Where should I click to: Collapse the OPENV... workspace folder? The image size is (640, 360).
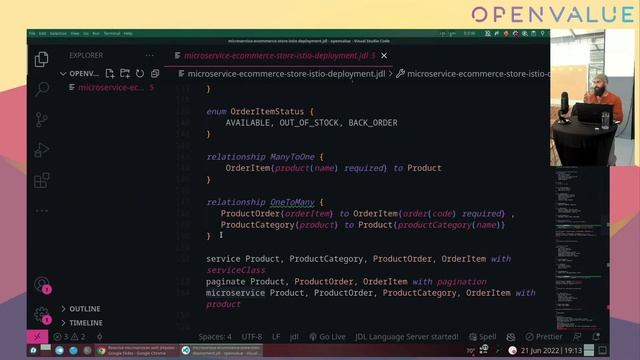80,73
